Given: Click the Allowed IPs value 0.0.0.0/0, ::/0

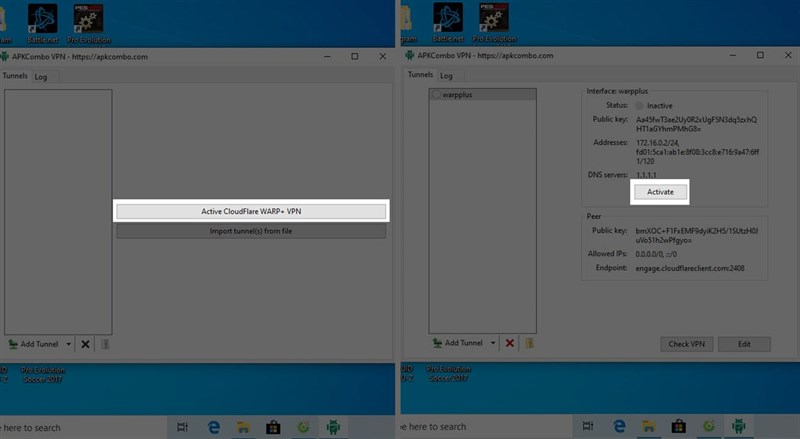Looking at the screenshot, I should pos(656,254).
